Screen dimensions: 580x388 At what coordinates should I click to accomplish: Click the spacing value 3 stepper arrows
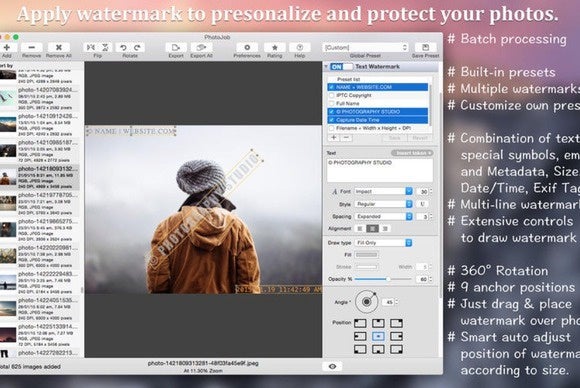[x=431, y=216]
